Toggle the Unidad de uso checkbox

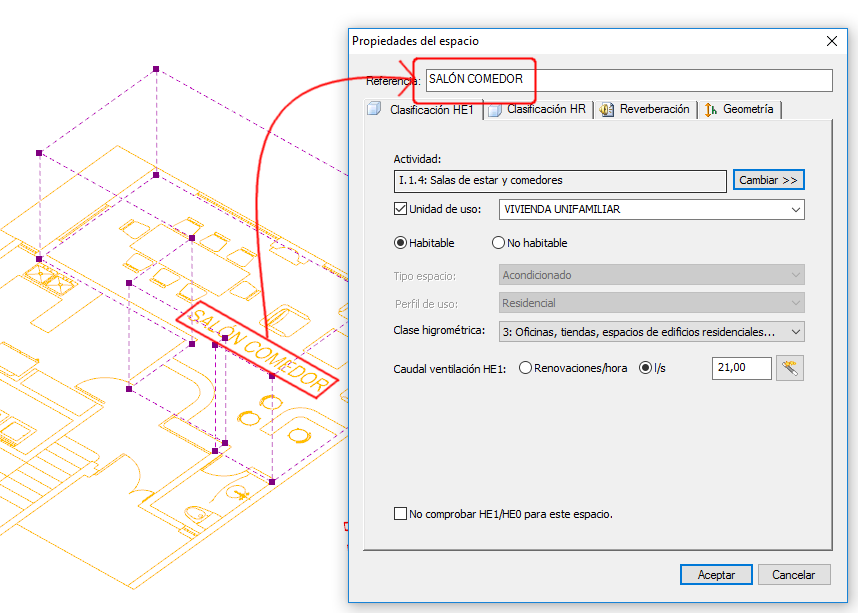pos(400,209)
